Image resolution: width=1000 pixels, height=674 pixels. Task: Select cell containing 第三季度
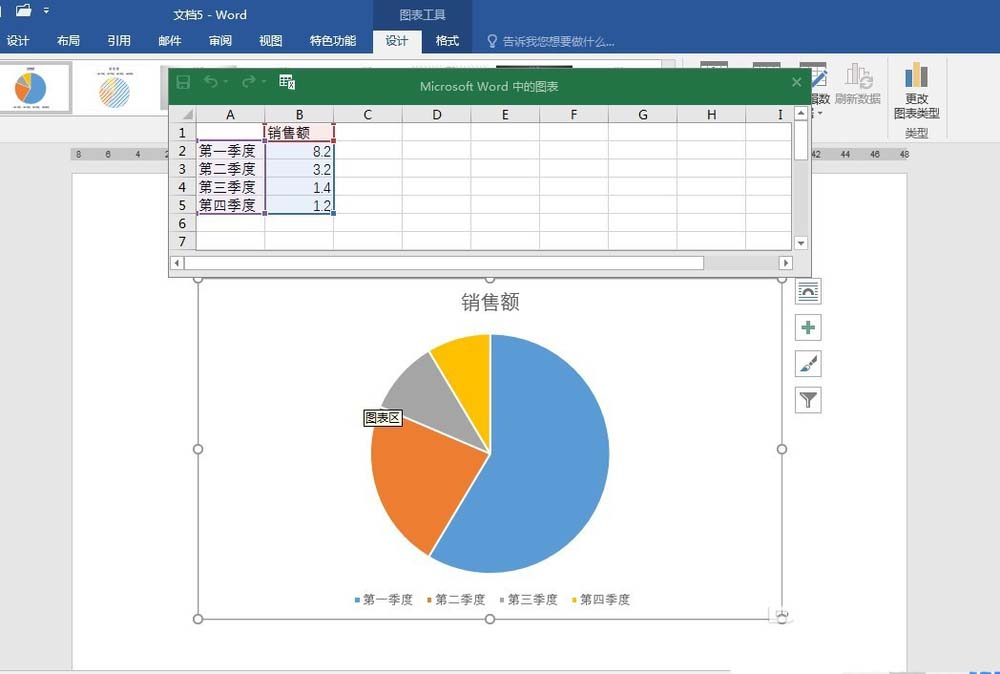(x=230, y=187)
